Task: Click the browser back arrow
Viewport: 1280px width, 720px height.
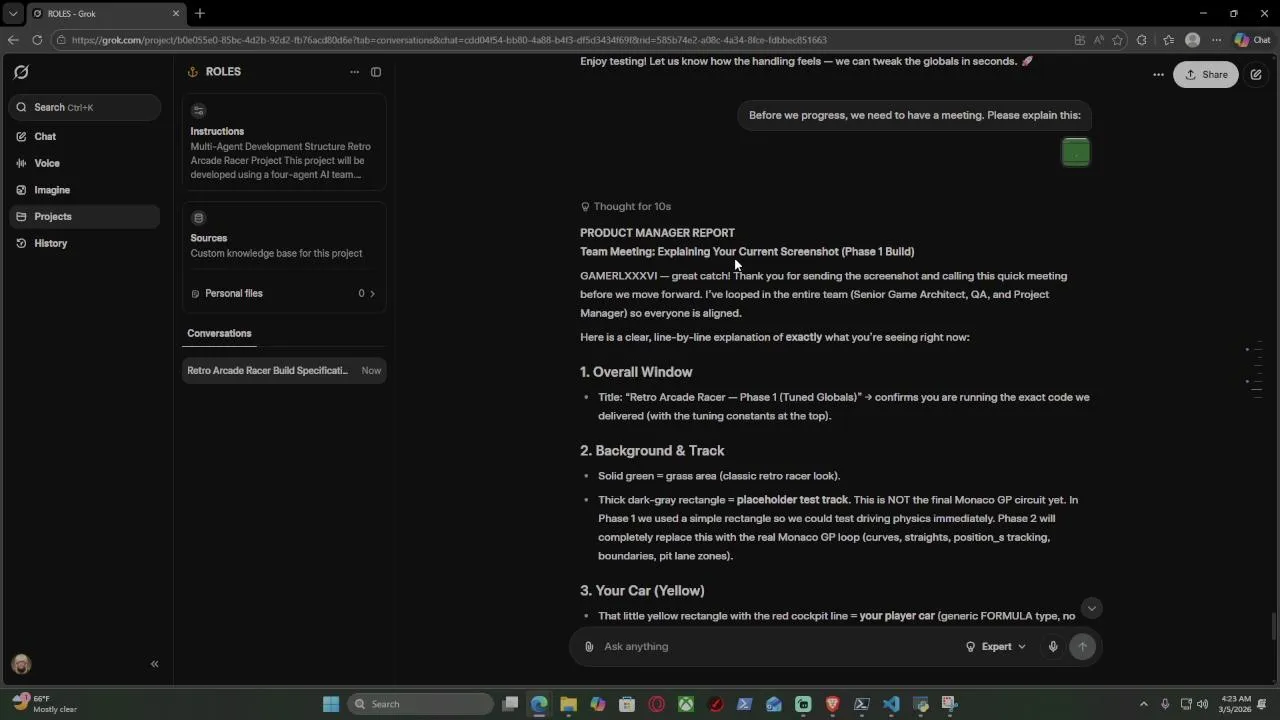Action: (12, 40)
